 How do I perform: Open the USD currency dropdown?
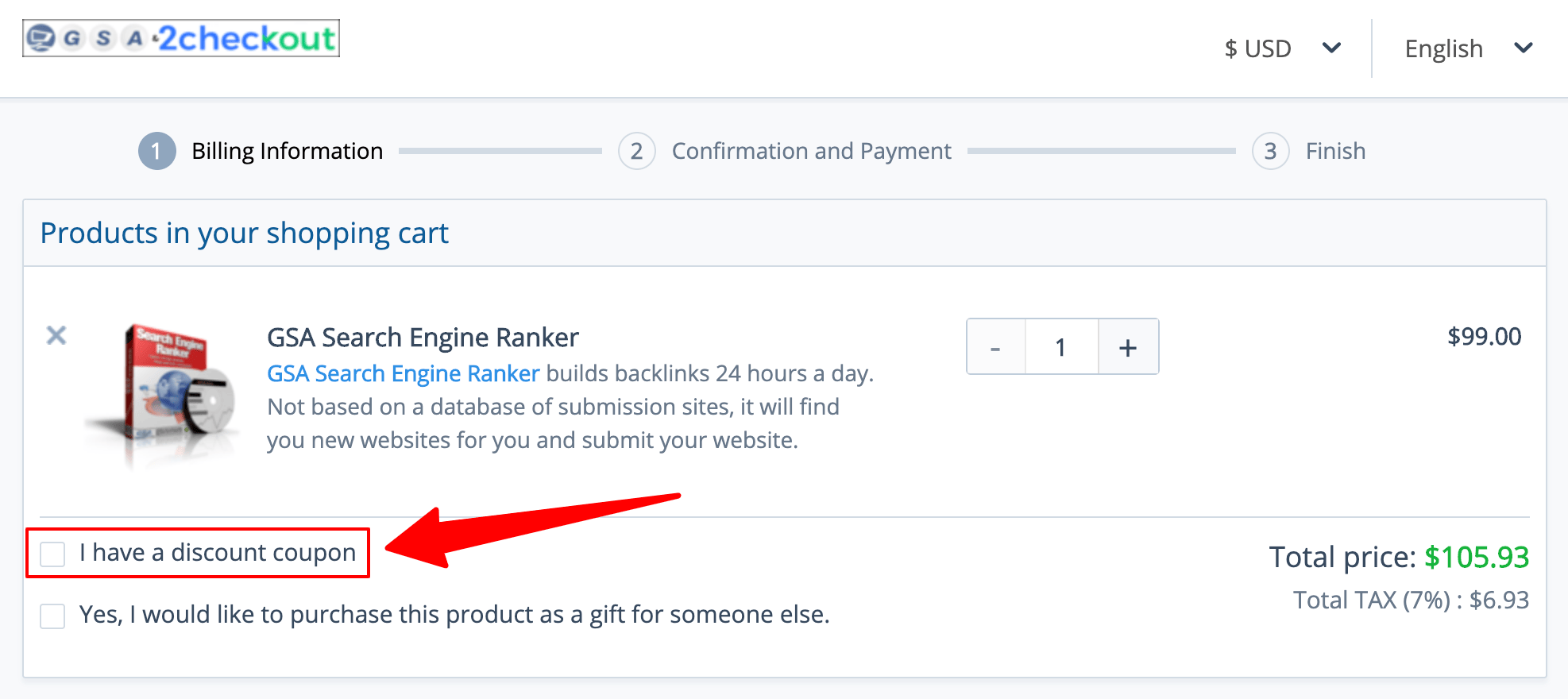1258,48
